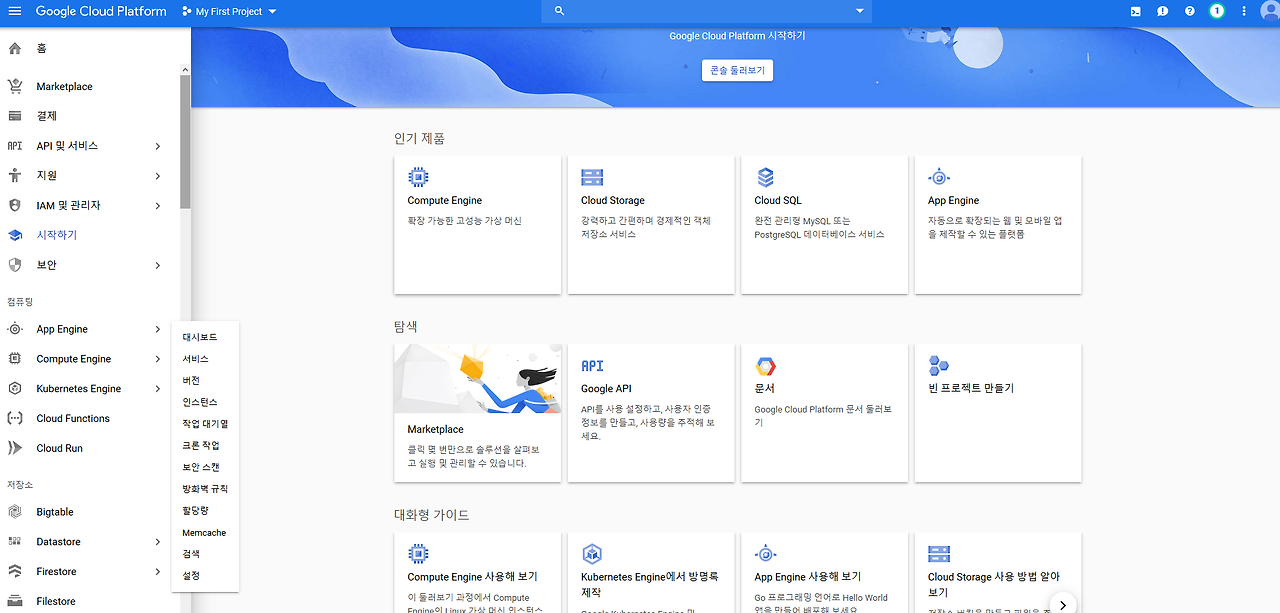
Task: Click the Filestore icon in sidebar
Action: point(15,601)
